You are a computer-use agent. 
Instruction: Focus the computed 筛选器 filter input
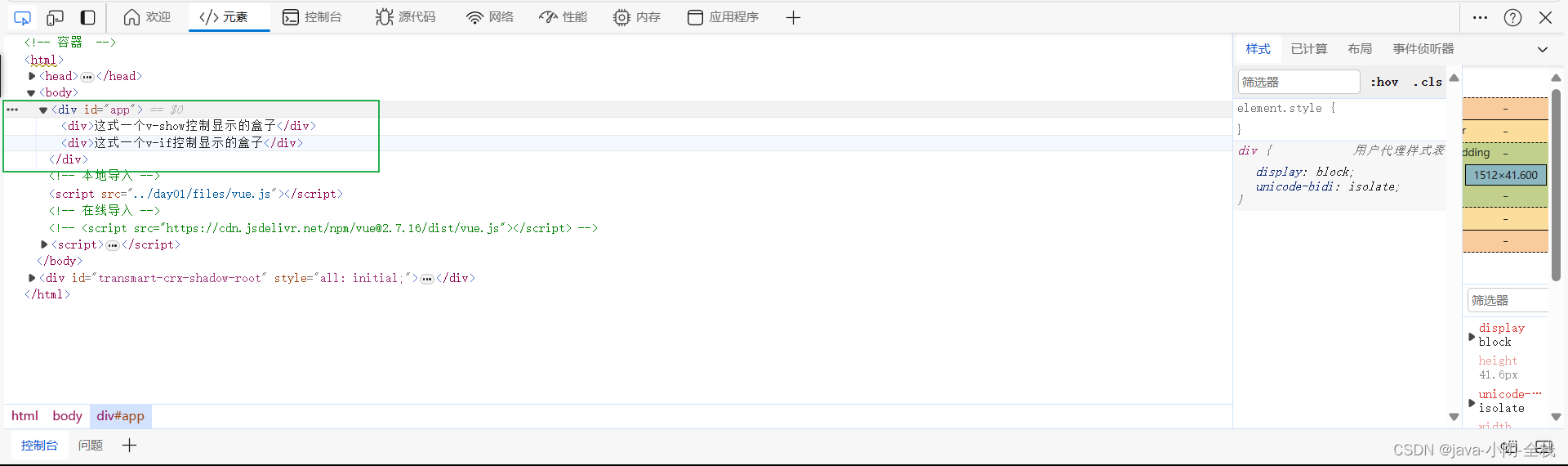(x=1509, y=301)
